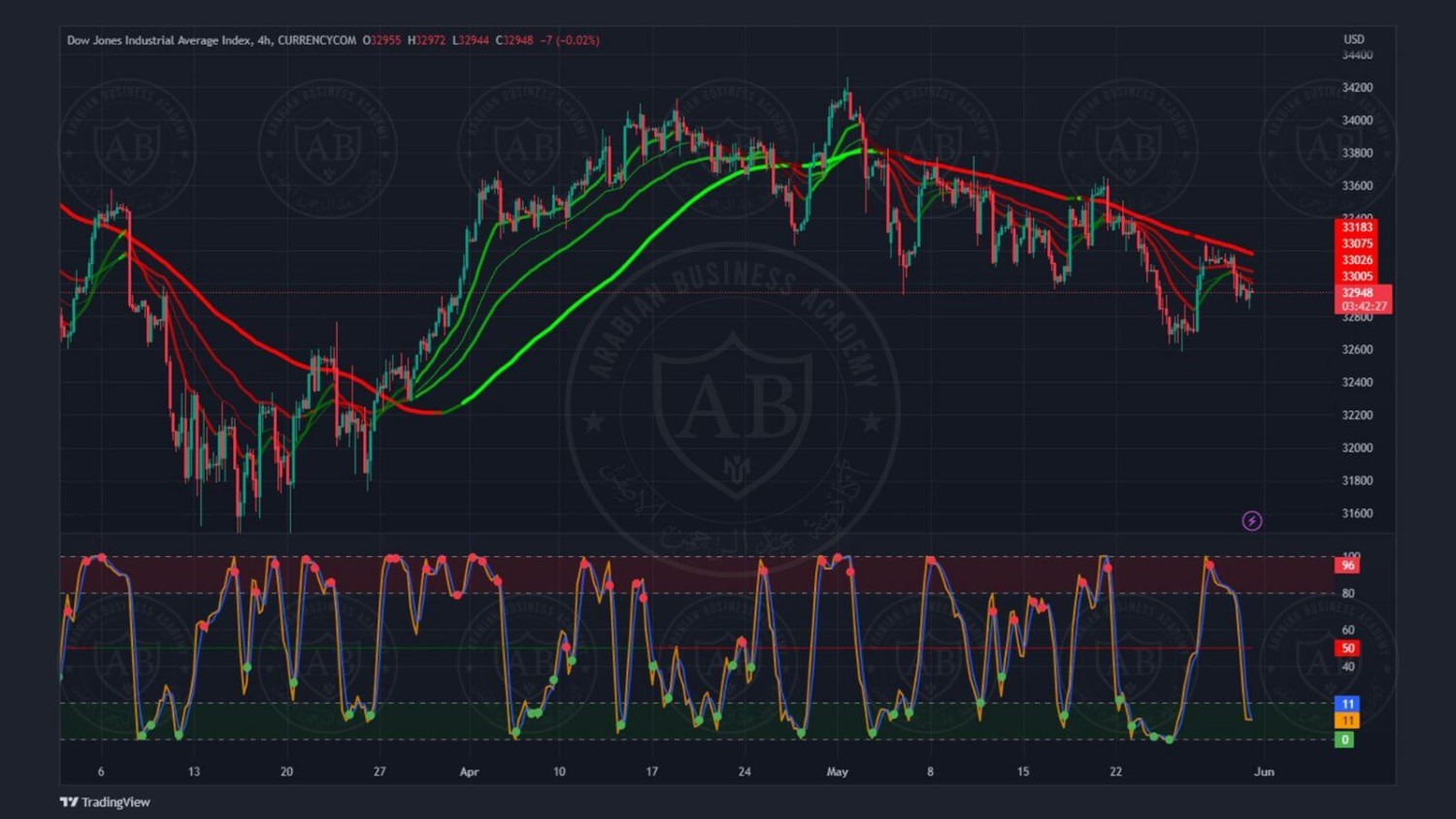Click the red 33026 price tag

point(1357,260)
